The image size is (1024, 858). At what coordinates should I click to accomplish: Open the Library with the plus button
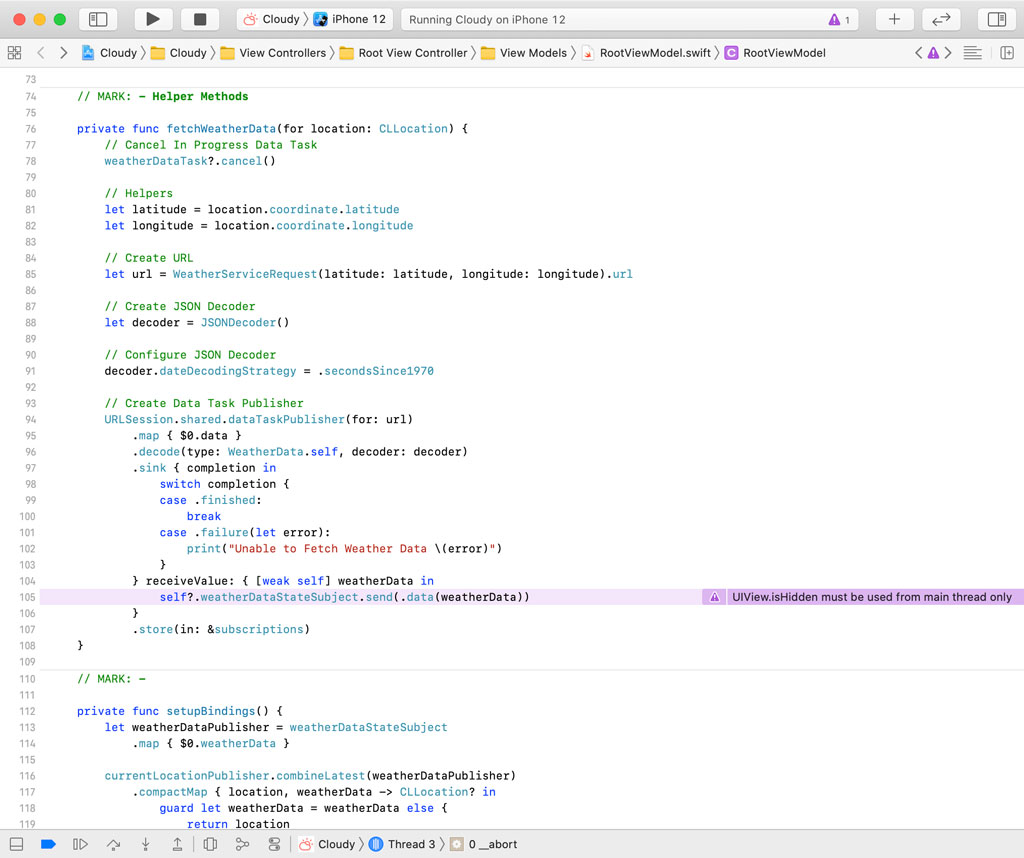pyautogui.click(x=894, y=18)
